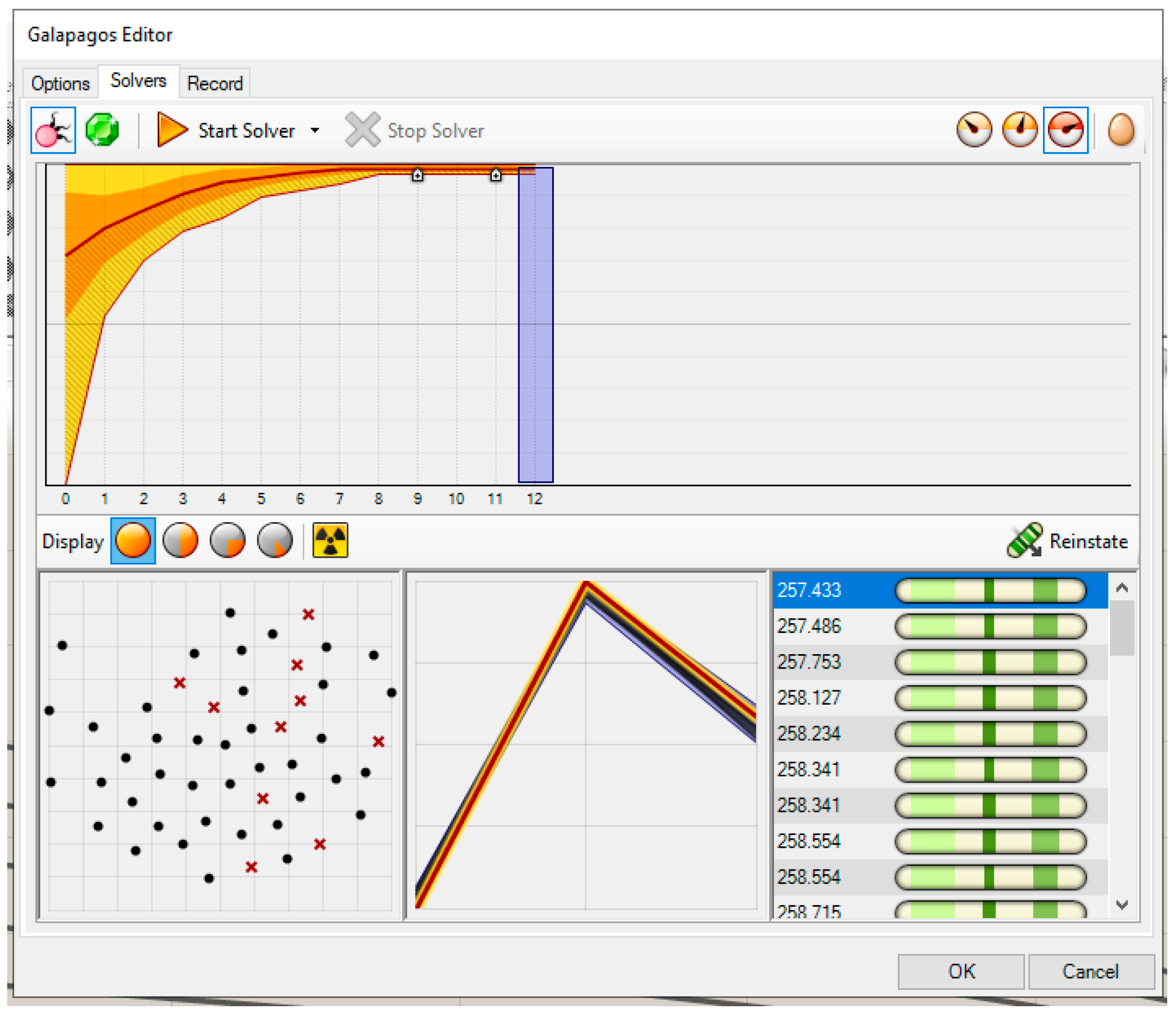1176x1016 pixels.
Task: Expand the Start Solver dropdown arrow
Action: click(x=315, y=130)
